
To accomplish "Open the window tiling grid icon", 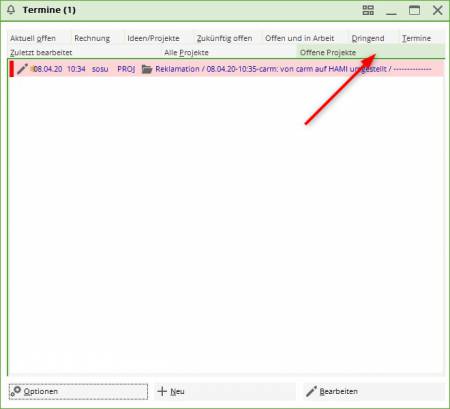I will pyautogui.click(x=368, y=10).
